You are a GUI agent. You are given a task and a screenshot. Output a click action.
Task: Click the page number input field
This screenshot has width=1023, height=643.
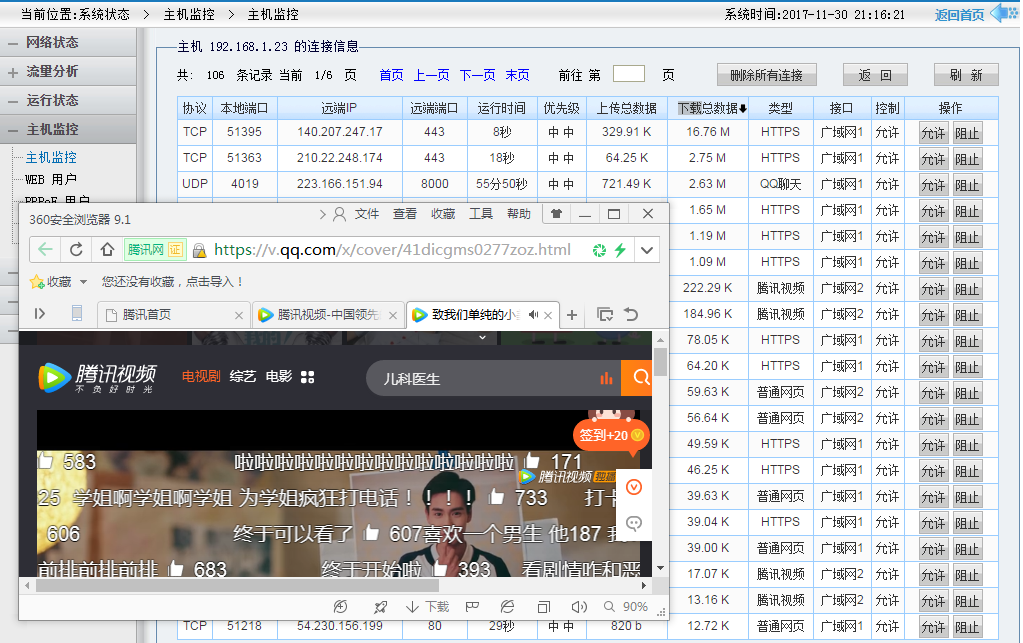629,74
